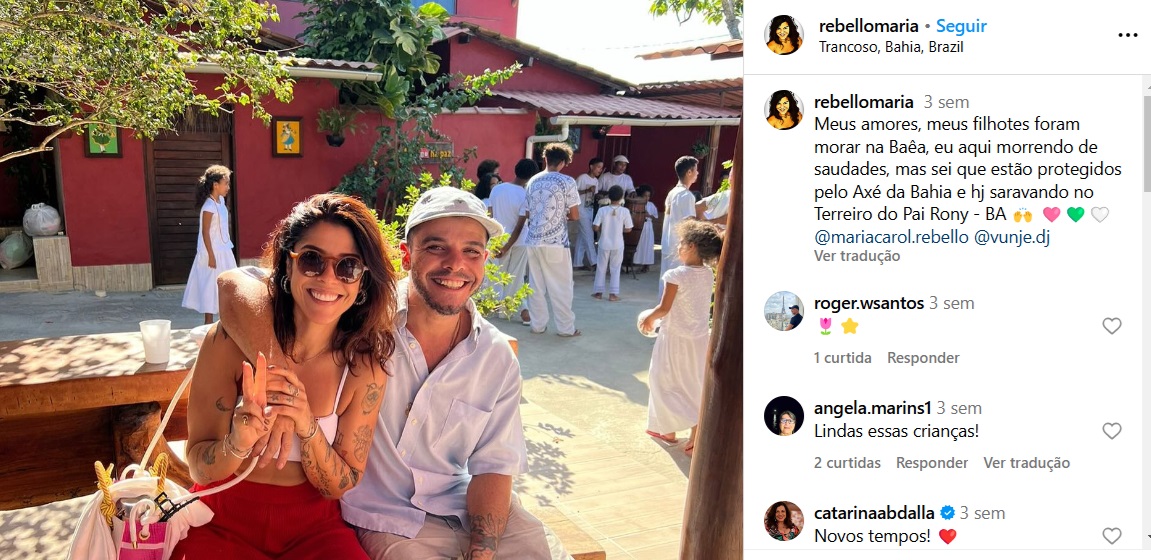
Task: Open rebellomaria profile picture in header
Action: point(783,34)
